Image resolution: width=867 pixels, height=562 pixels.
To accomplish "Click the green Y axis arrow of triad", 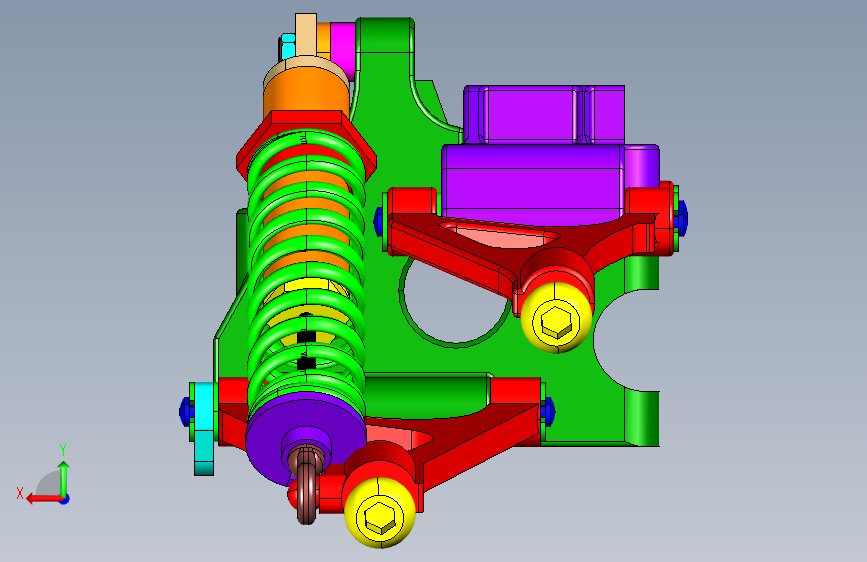I will pyautogui.click(x=64, y=477).
